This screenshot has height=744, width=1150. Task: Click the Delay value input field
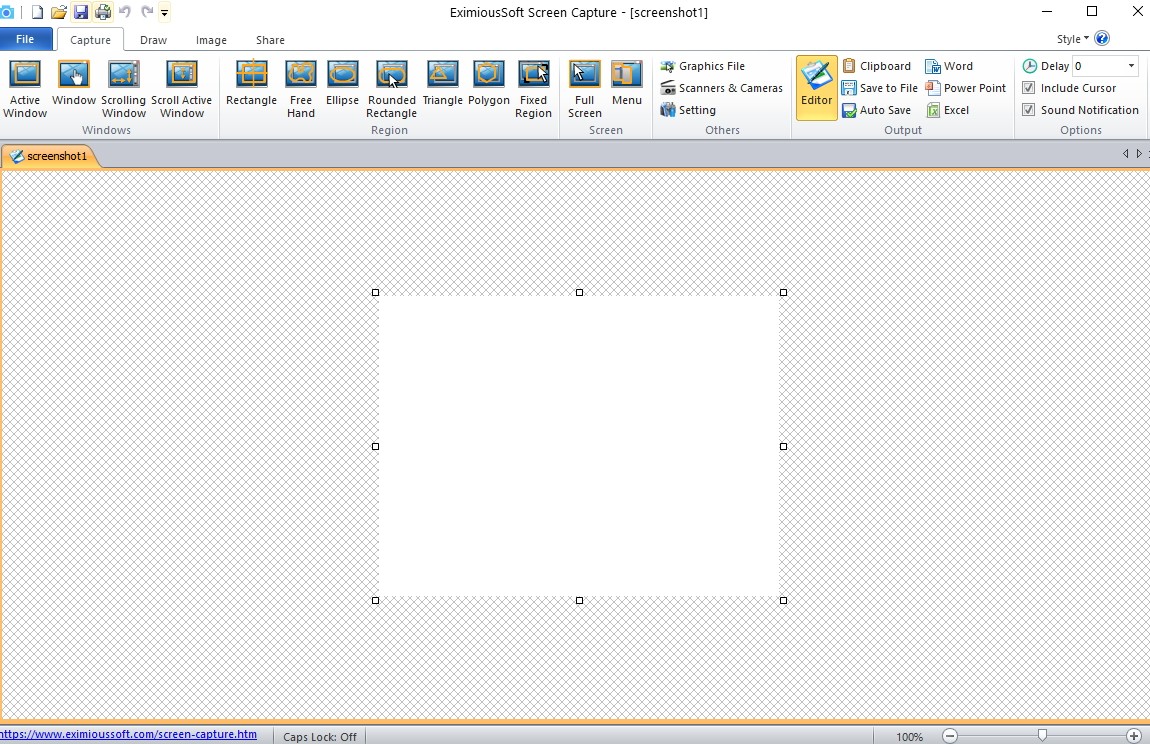1098,66
